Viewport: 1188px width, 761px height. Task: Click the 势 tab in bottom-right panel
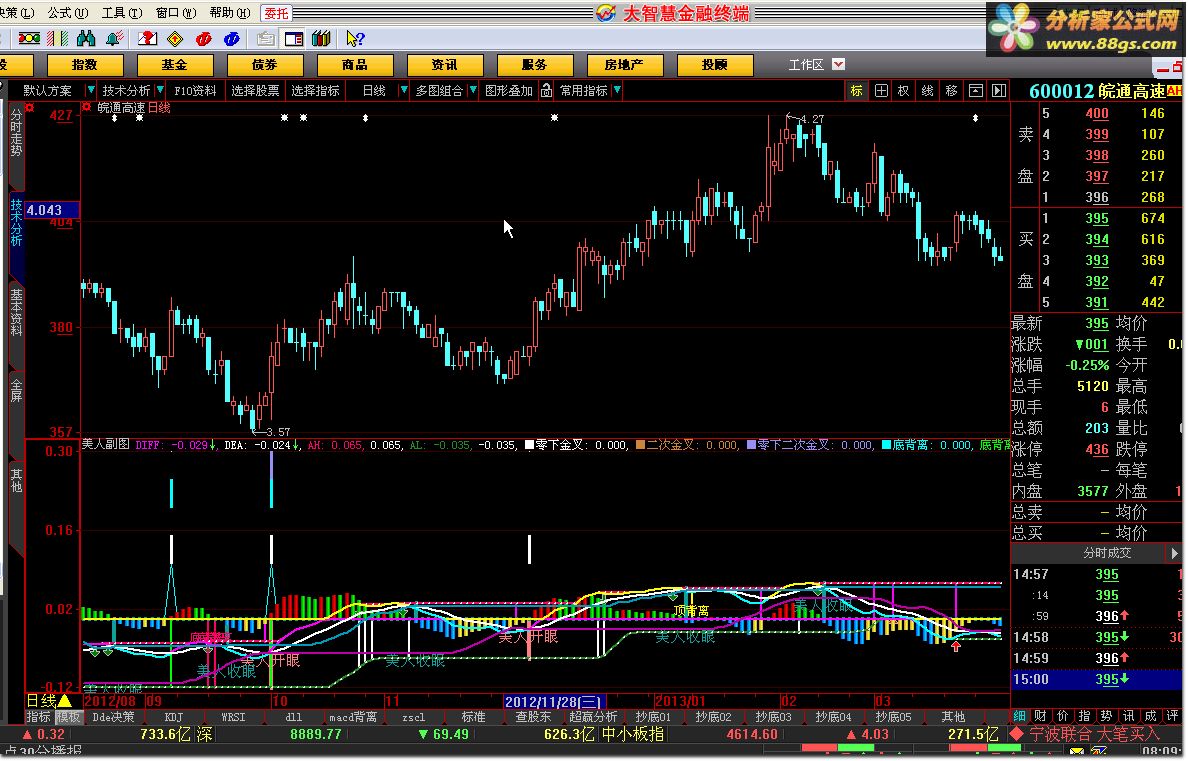point(1106,716)
